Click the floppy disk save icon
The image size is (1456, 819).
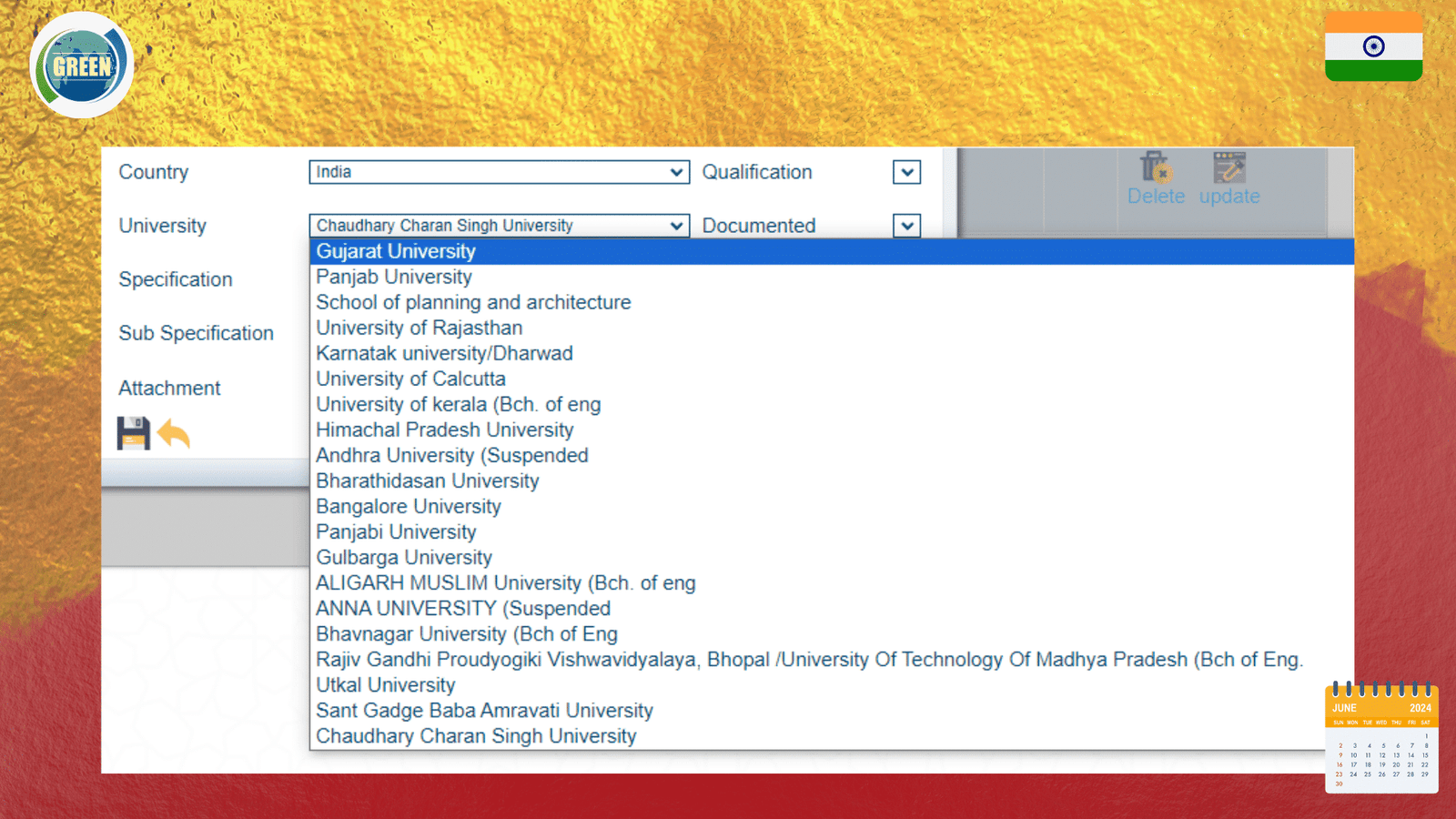click(x=133, y=433)
